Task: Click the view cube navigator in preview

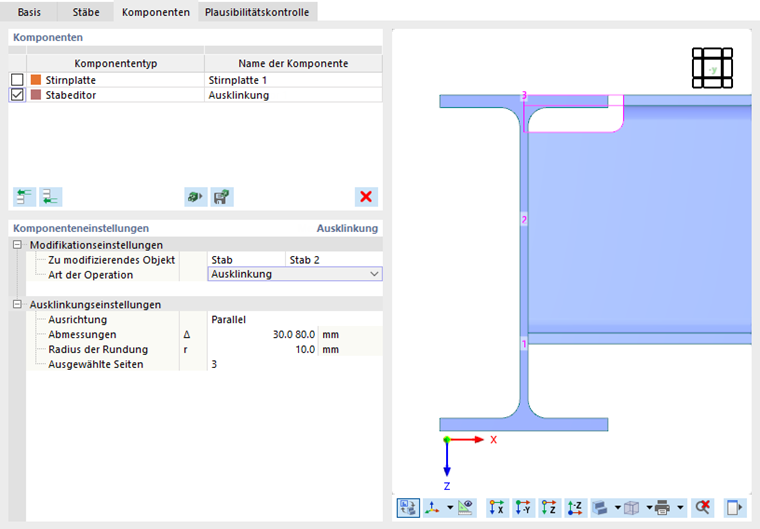Action: 712,68
